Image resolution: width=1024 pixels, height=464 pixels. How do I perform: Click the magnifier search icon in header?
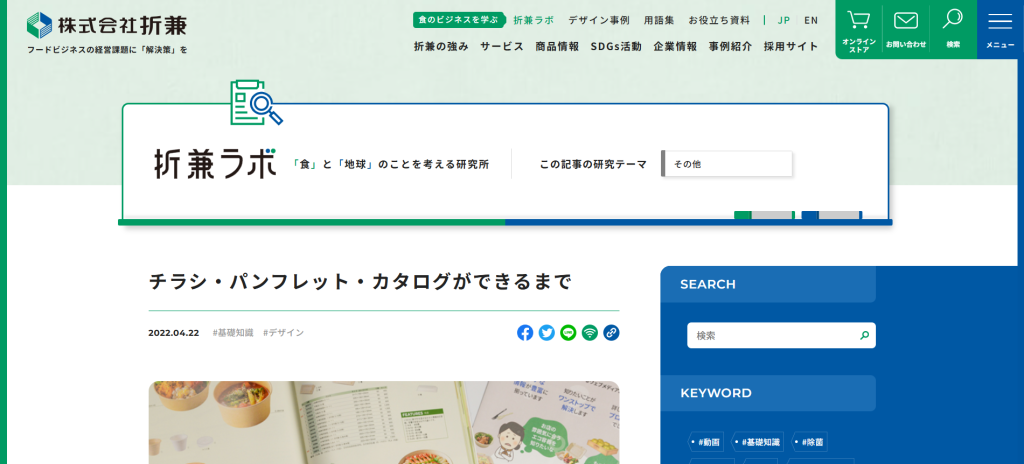click(953, 29)
